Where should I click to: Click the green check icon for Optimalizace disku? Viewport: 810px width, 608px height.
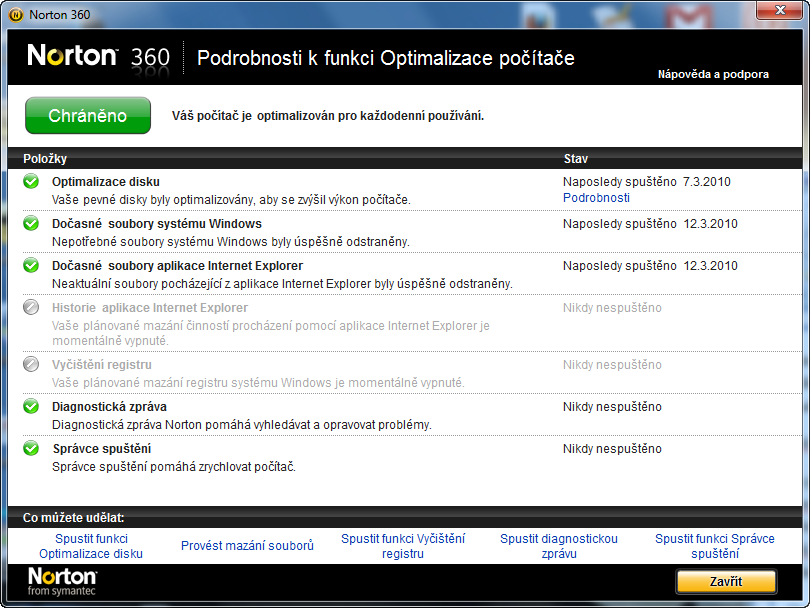click(x=31, y=181)
